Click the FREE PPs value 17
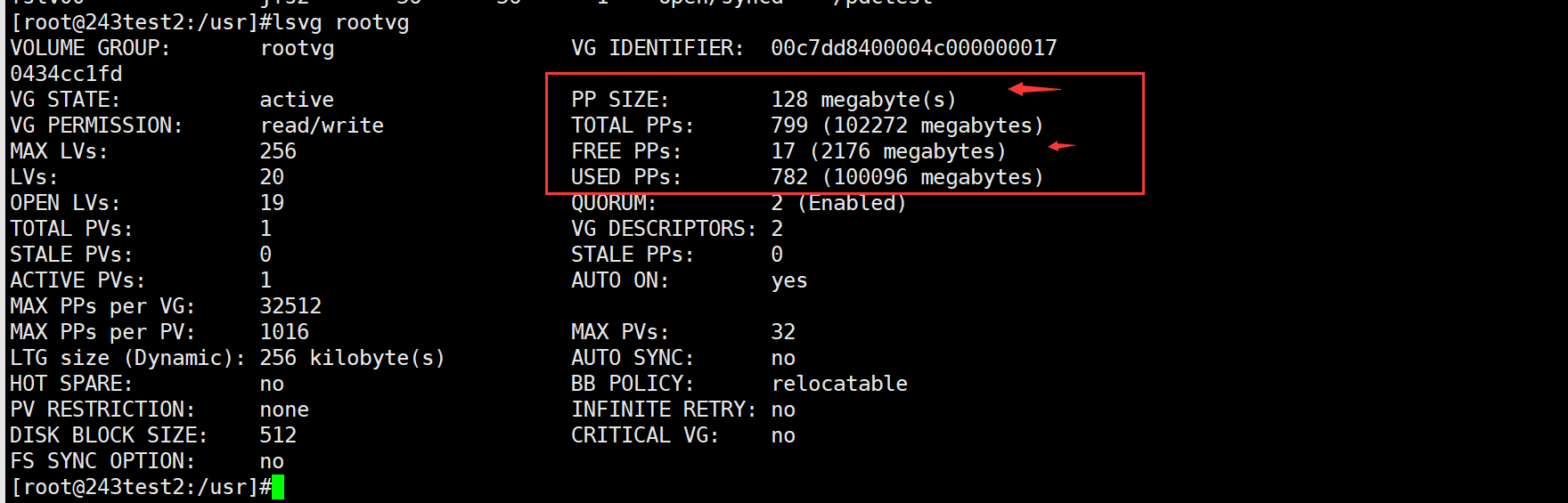 783,151
